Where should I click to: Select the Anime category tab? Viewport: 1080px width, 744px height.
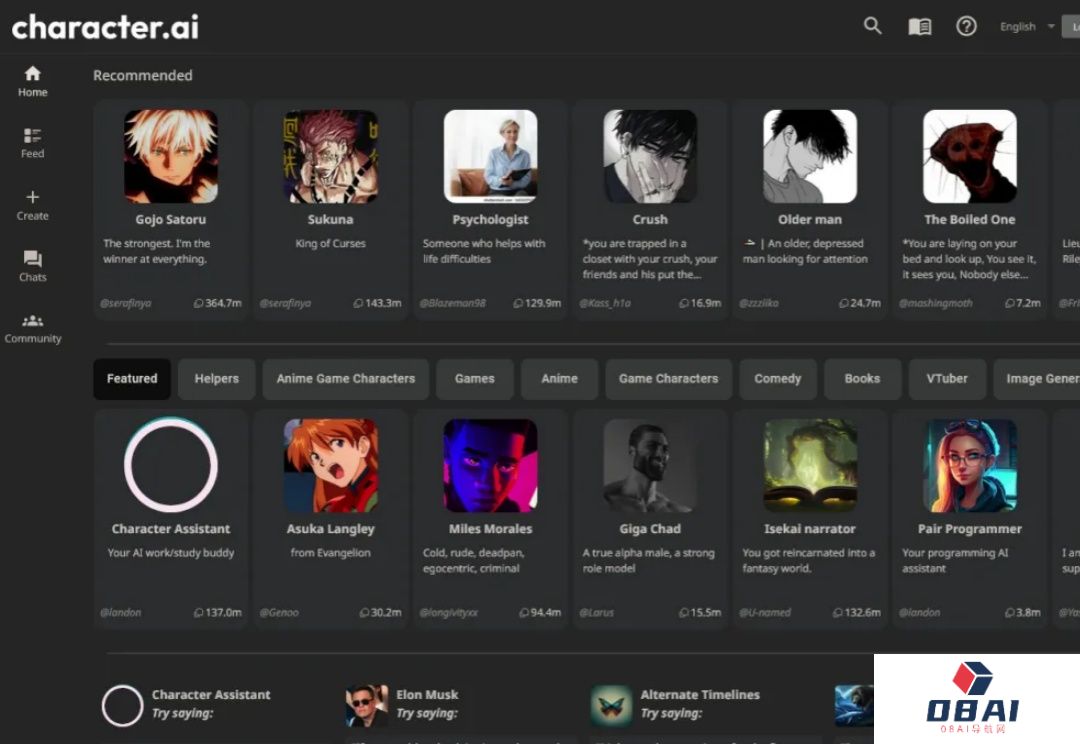click(559, 379)
